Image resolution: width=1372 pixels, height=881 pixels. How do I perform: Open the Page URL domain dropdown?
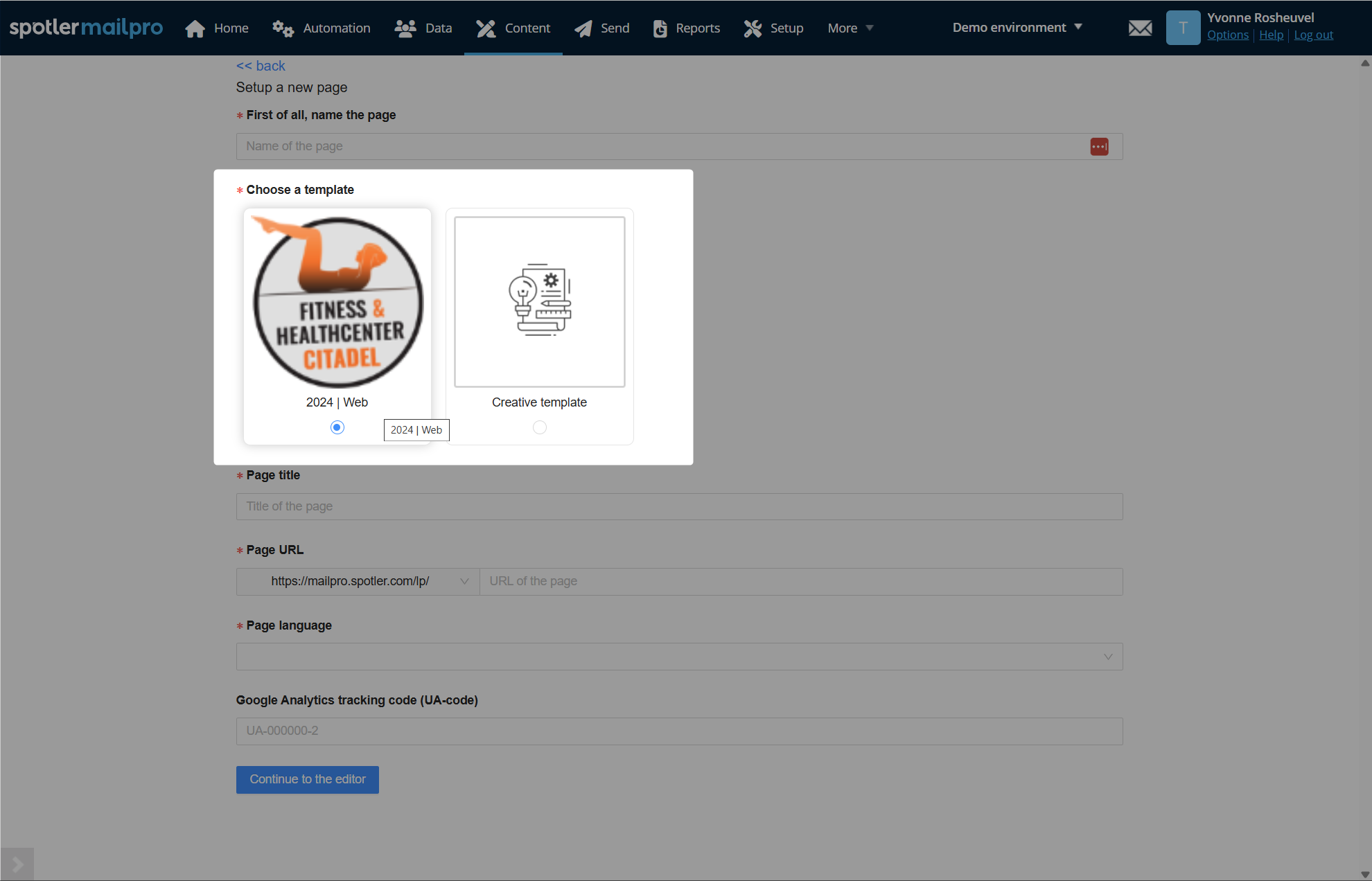tap(358, 582)
